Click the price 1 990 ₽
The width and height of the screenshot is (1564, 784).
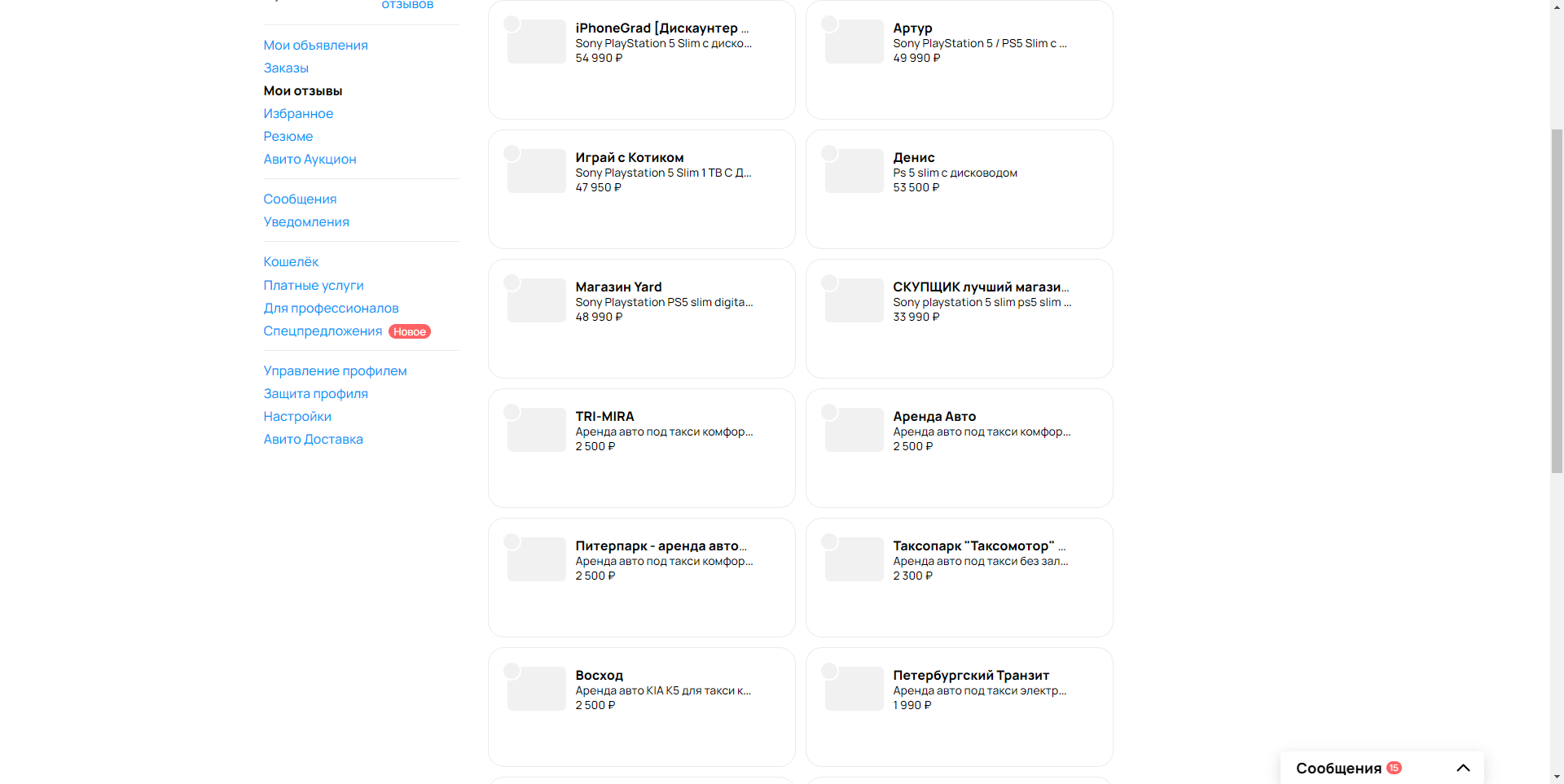(x=912, y=706)
